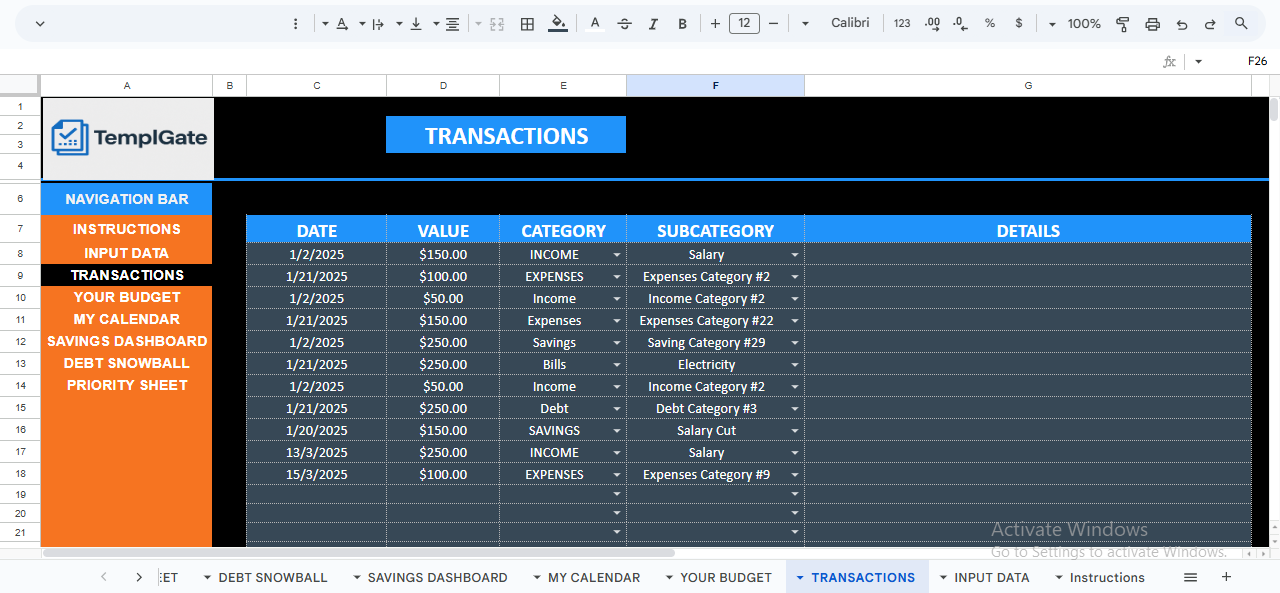Viewport: 1280px width, 593px height.
Task: Open category dropdown for the $150.00 INCOME row 8
Action: pyautogui.click(x=617, y=255)
